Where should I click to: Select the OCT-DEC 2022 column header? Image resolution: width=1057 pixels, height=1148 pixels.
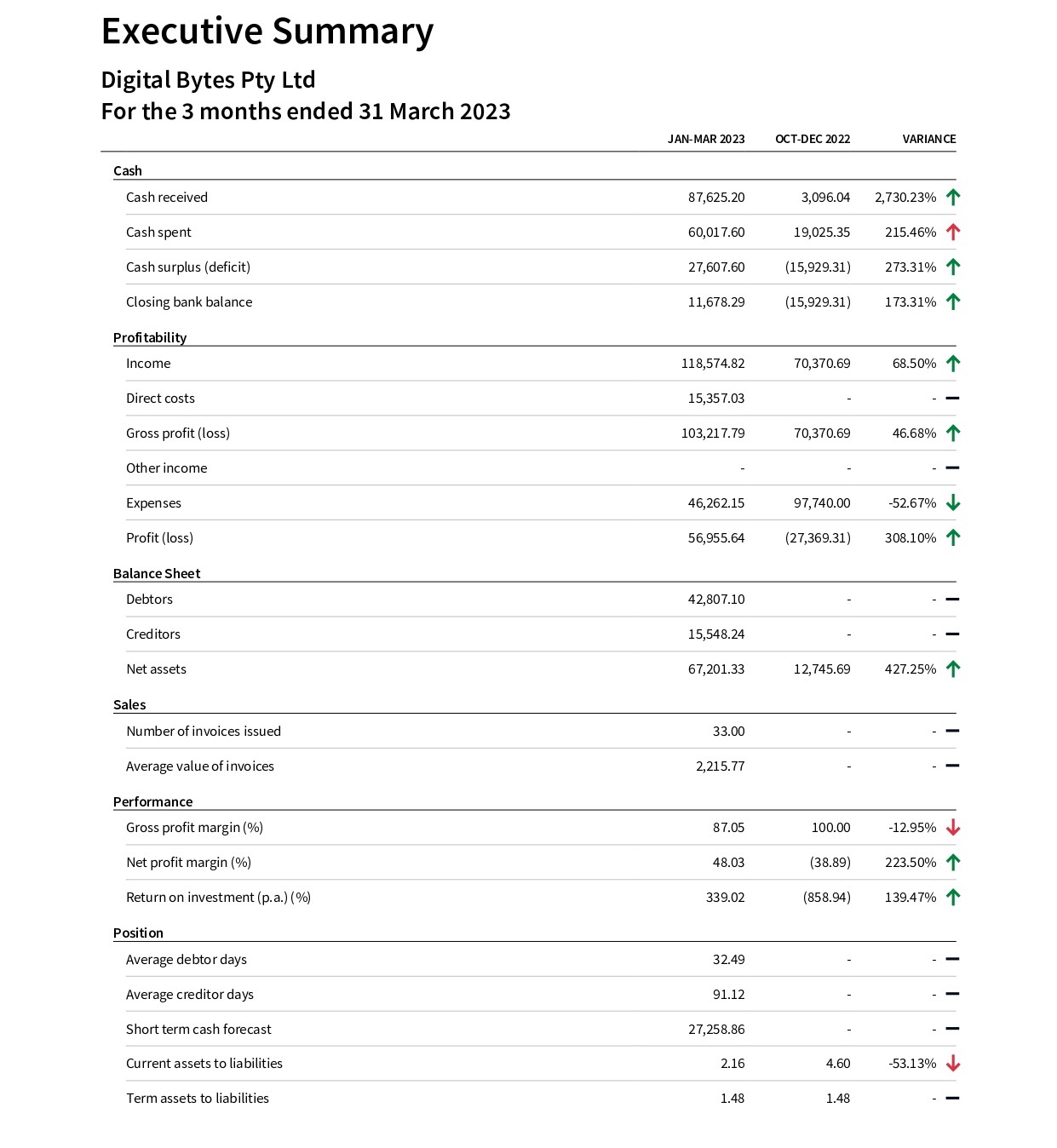tap(812, 139)
